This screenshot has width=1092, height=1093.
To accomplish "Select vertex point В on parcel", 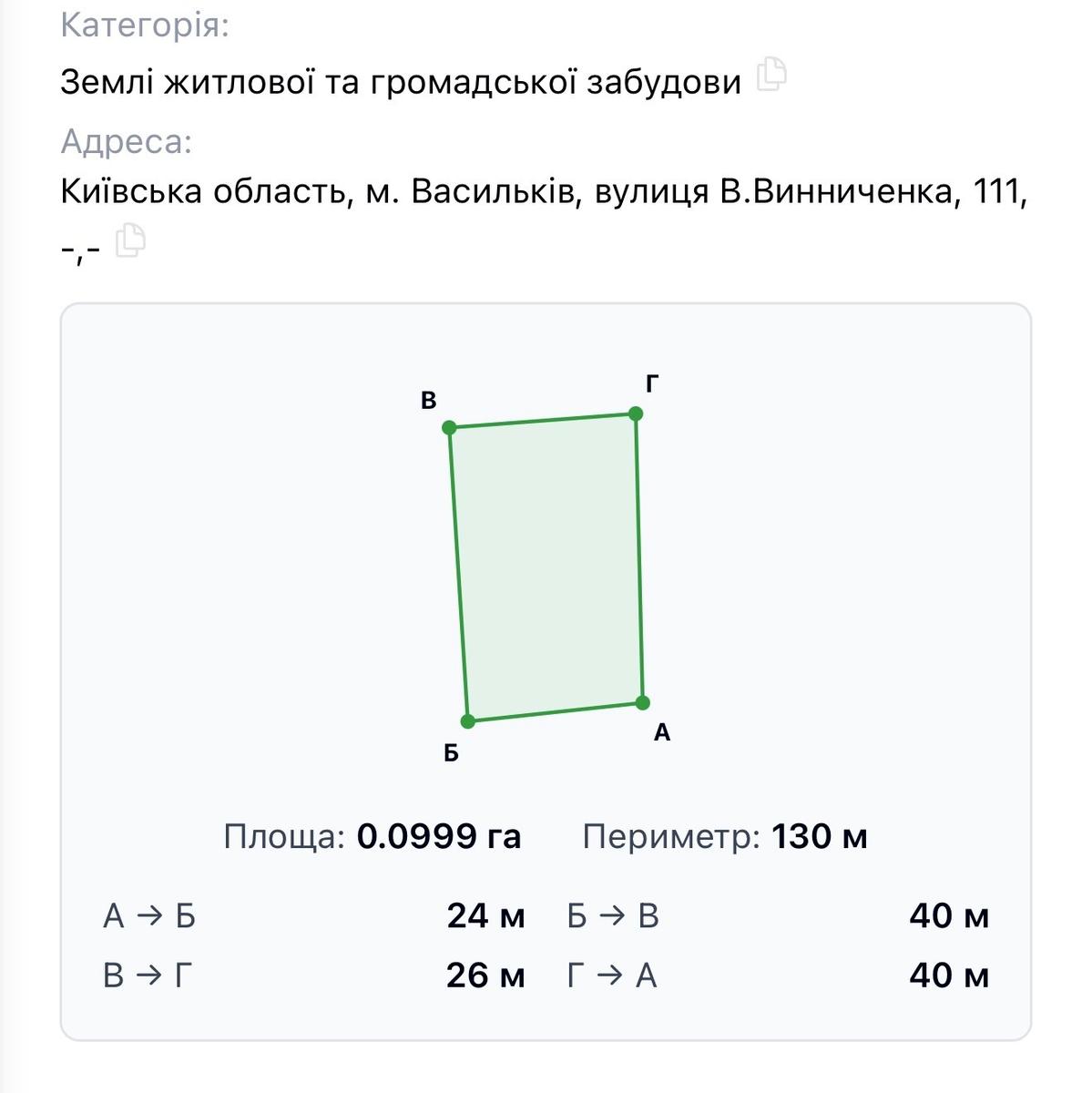I will click(449, 427).
